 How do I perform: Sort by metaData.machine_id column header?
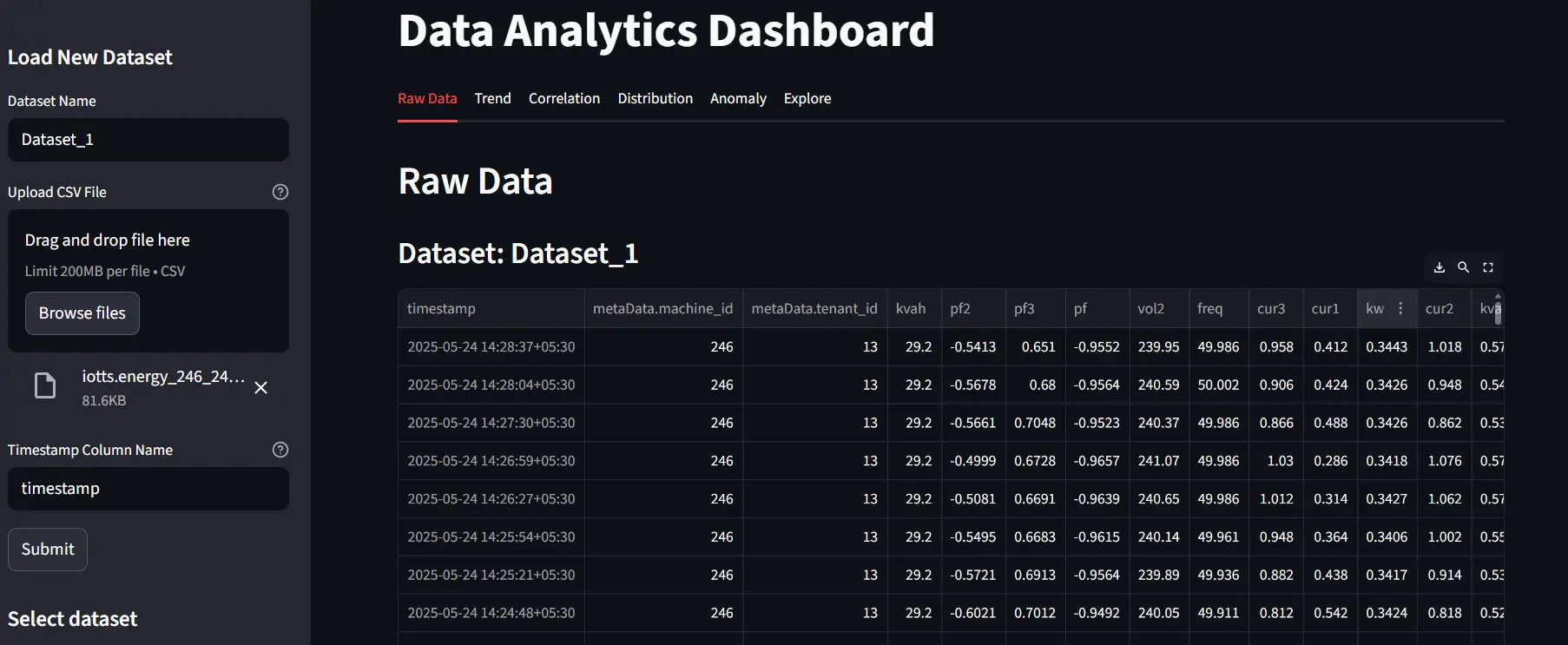coord(663,308)
